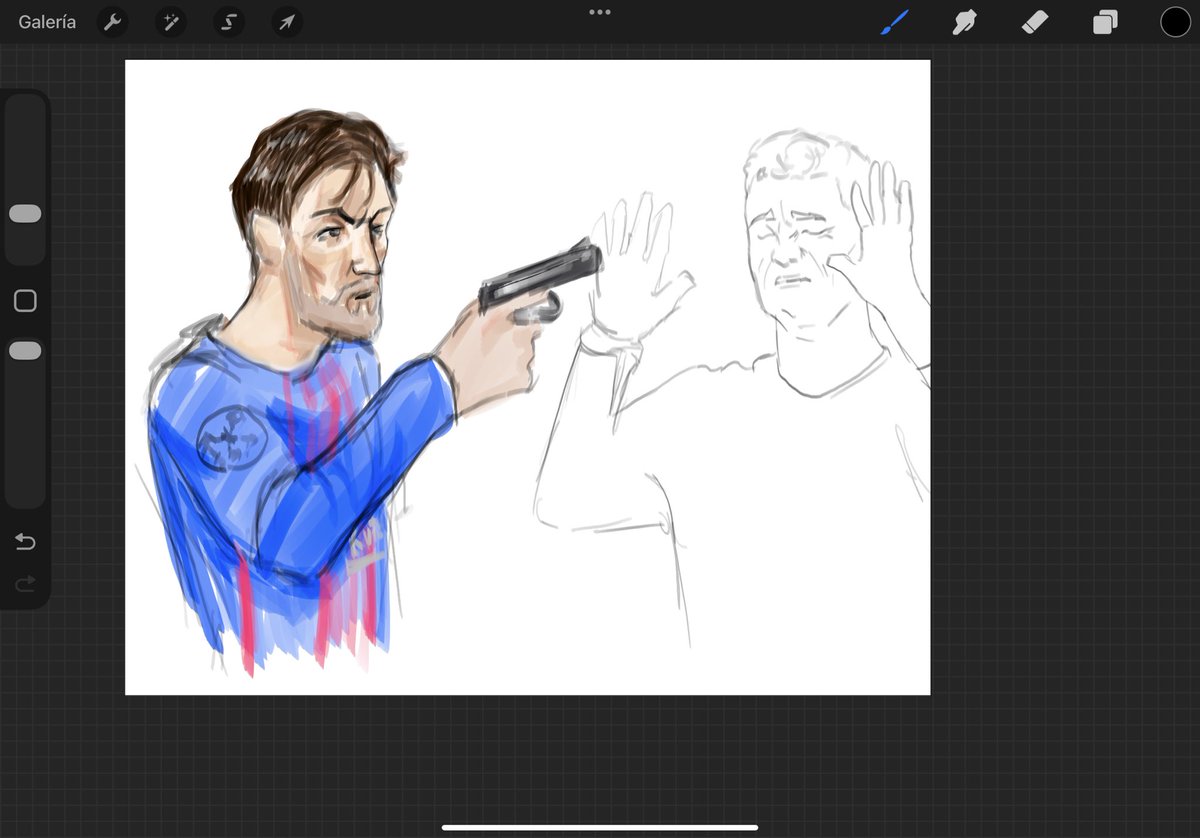
Task: Adjust the brush opacity slider handle
Action: (x=25, y=351)
